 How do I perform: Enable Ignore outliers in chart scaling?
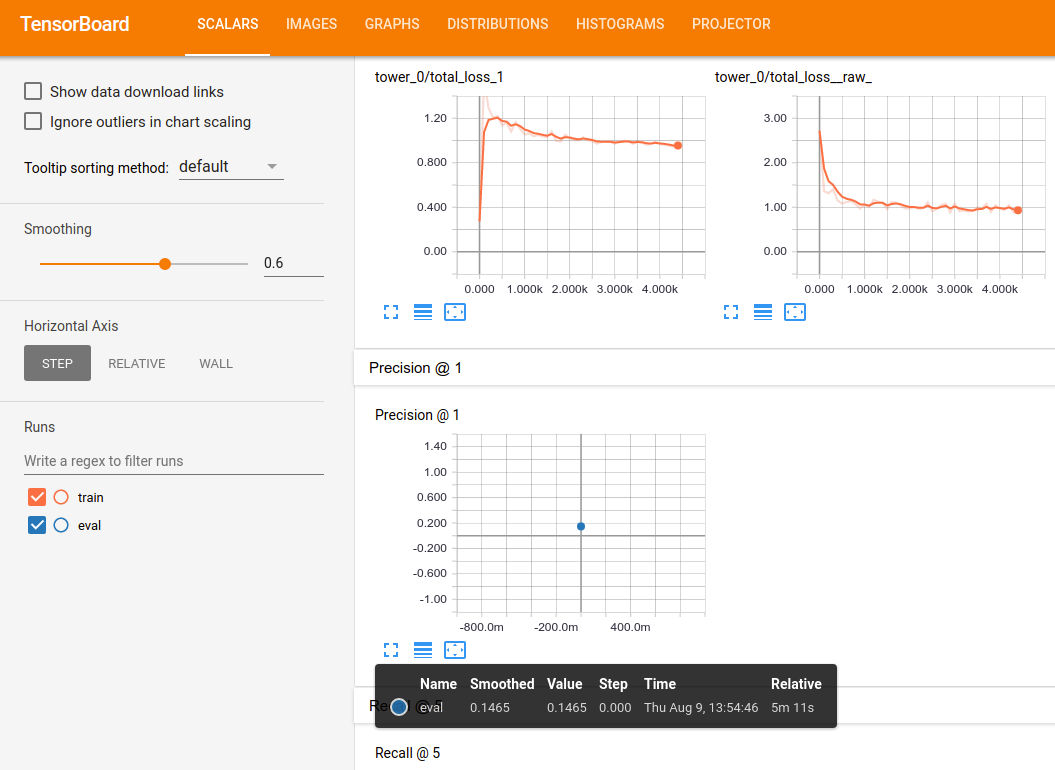[33, 121]
